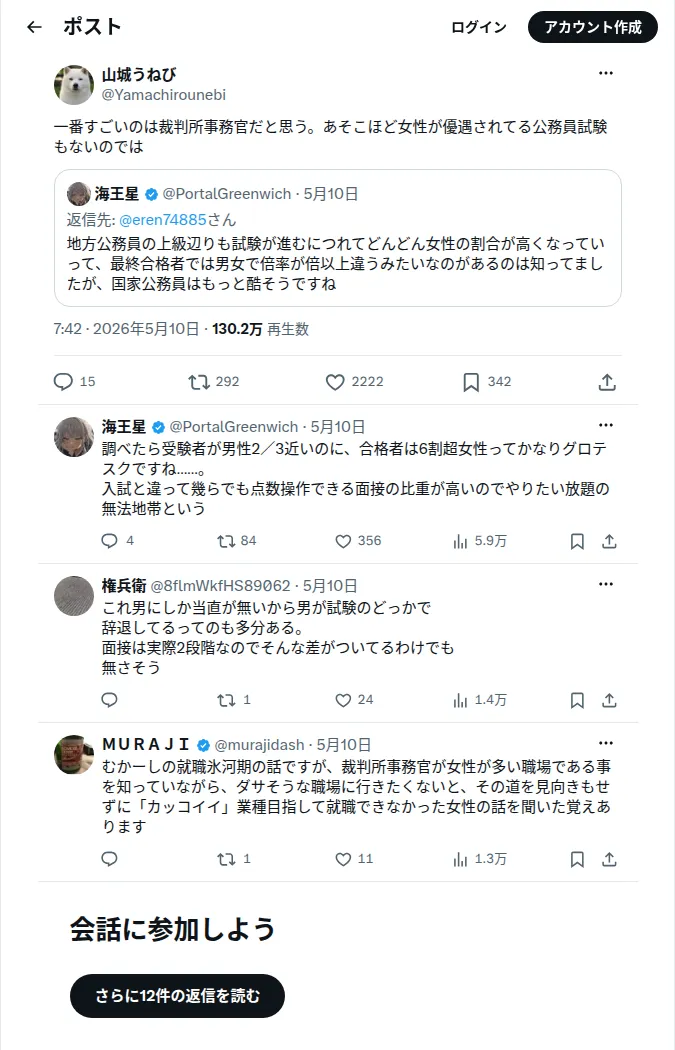Open the @eren74885 mention link
Screen dimensions: 675x1050
click(163, 220)
